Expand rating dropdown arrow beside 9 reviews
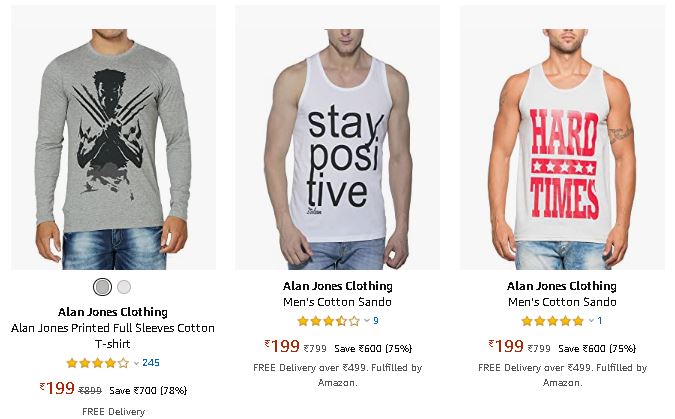 tap(367, 321)
